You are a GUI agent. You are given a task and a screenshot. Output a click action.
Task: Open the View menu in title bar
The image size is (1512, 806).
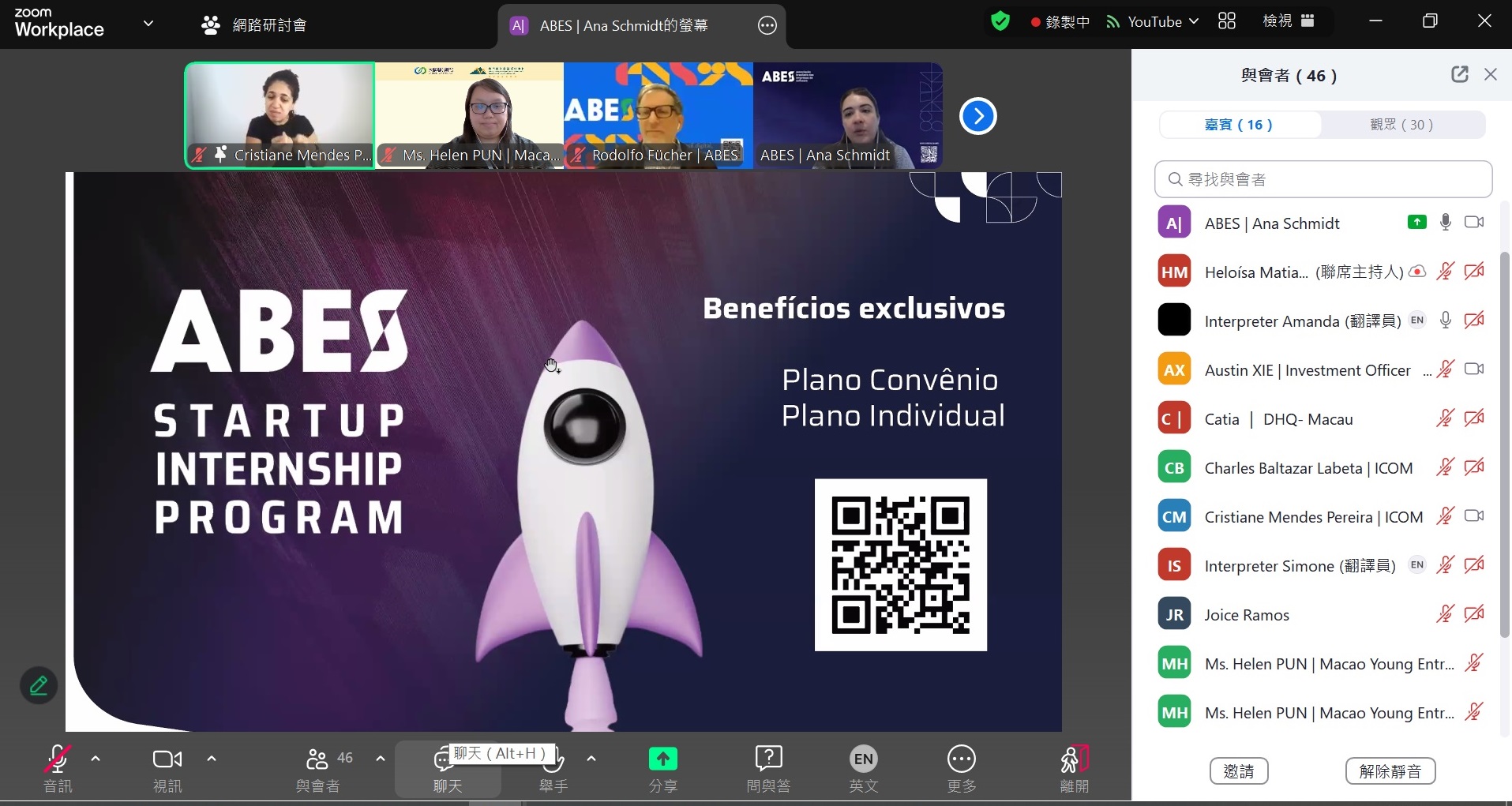[x=1289, y=21]
